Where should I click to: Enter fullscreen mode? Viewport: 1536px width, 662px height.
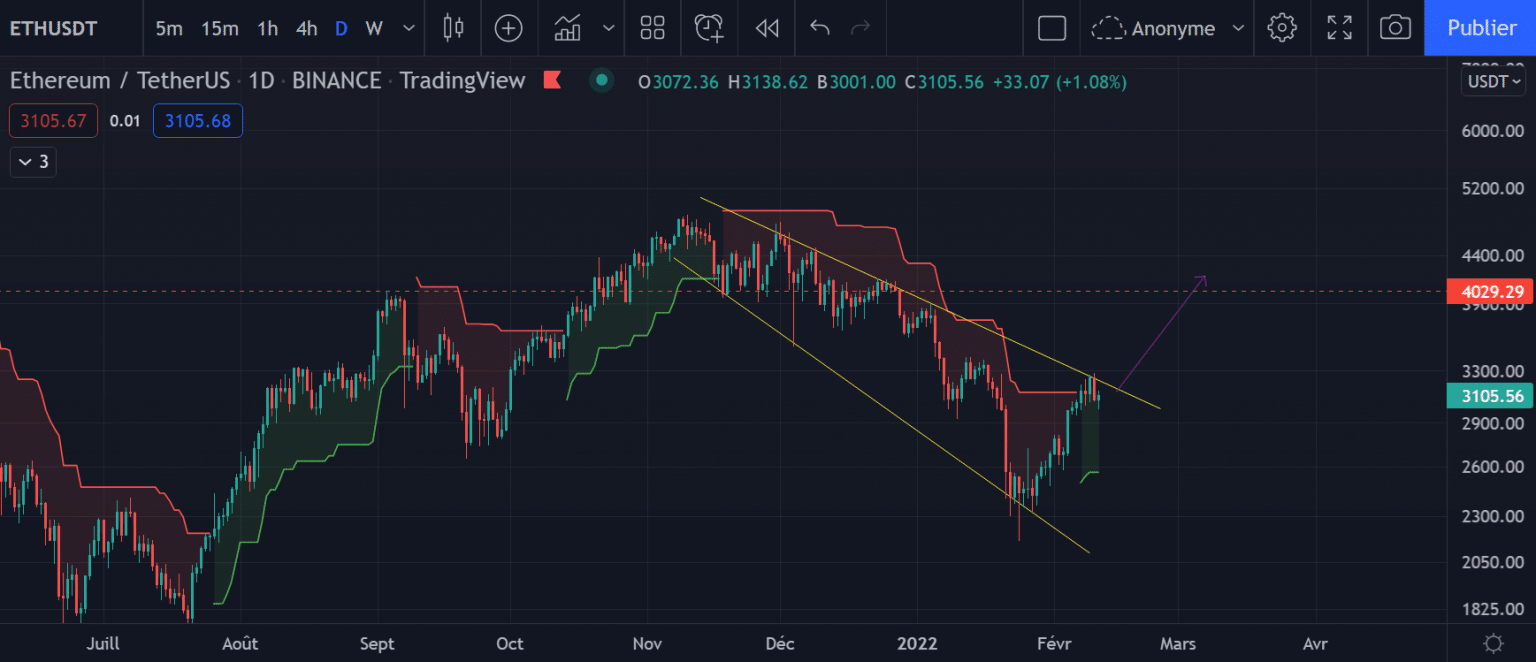(1339, 28)
